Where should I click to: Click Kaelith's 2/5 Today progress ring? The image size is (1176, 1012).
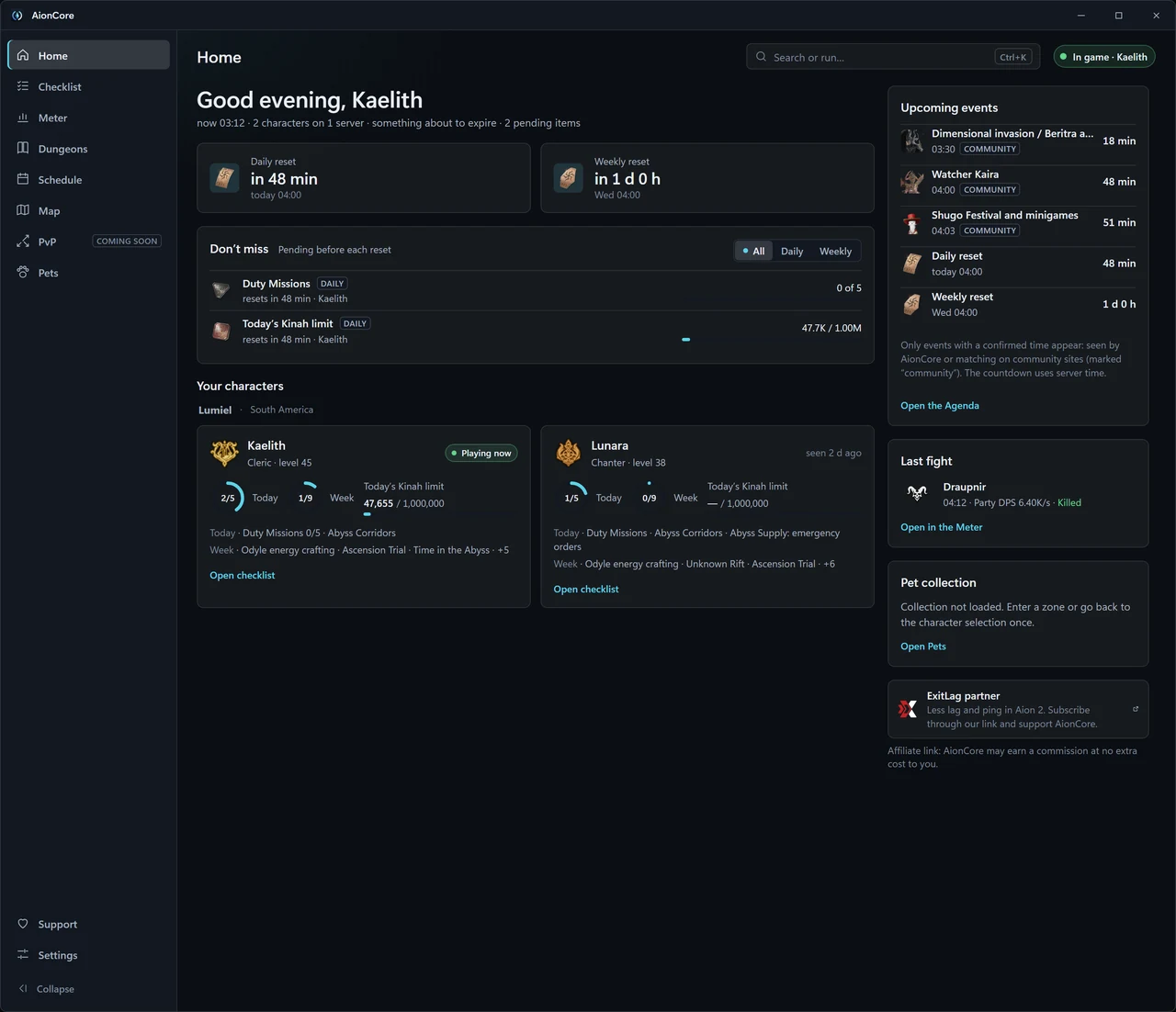coord(228,498)
